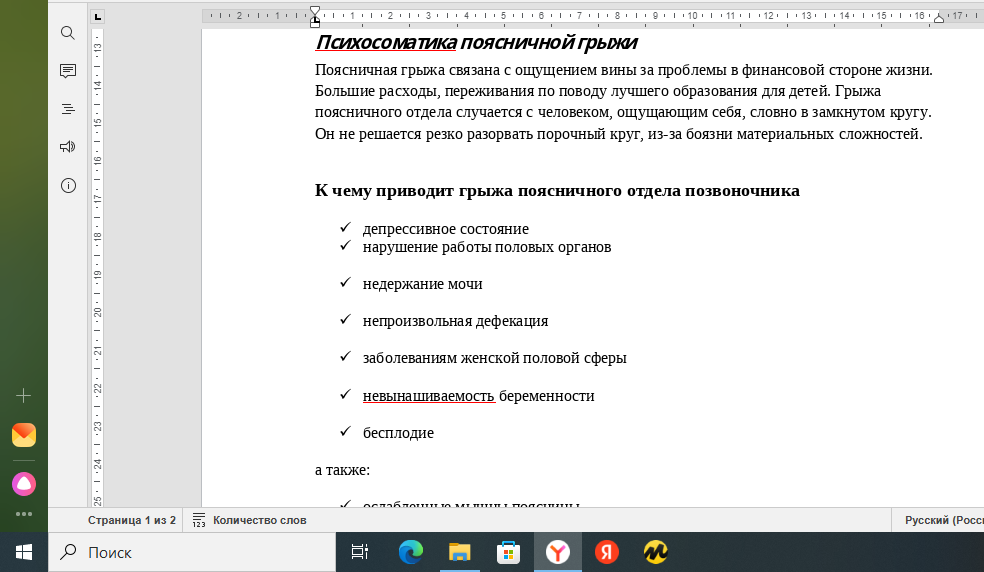Click the bullet item бесплодие
Screen dimensions: 984x572
[398, 433]
